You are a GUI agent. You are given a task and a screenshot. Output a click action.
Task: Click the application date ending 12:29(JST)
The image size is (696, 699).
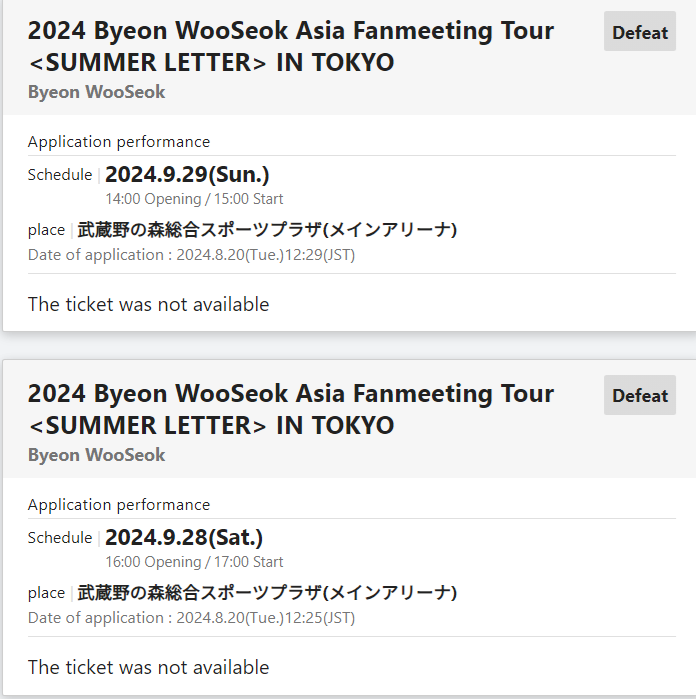pyautogui.click(x=191, y=255)
